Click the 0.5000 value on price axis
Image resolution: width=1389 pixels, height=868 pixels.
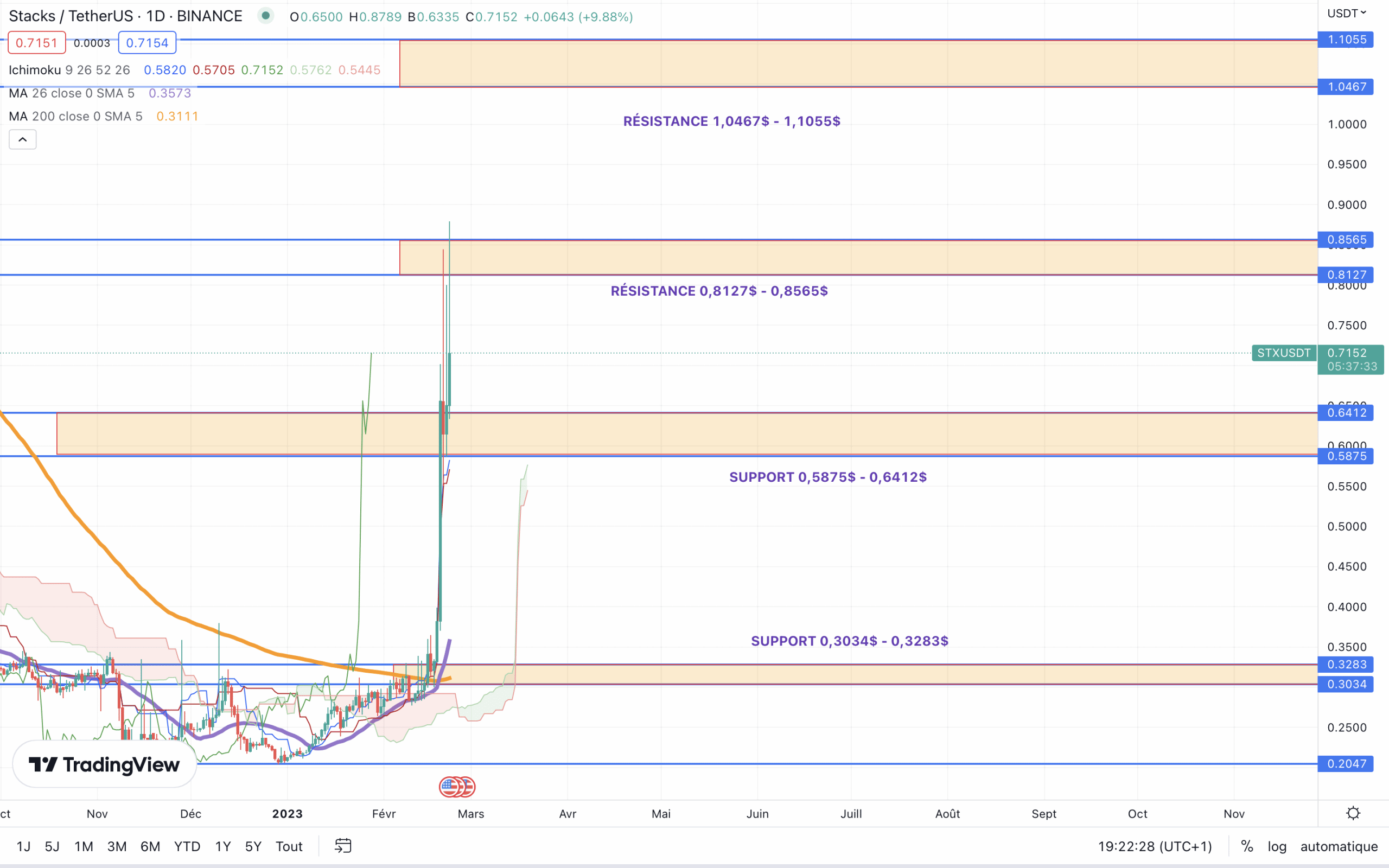(1347, 526)
